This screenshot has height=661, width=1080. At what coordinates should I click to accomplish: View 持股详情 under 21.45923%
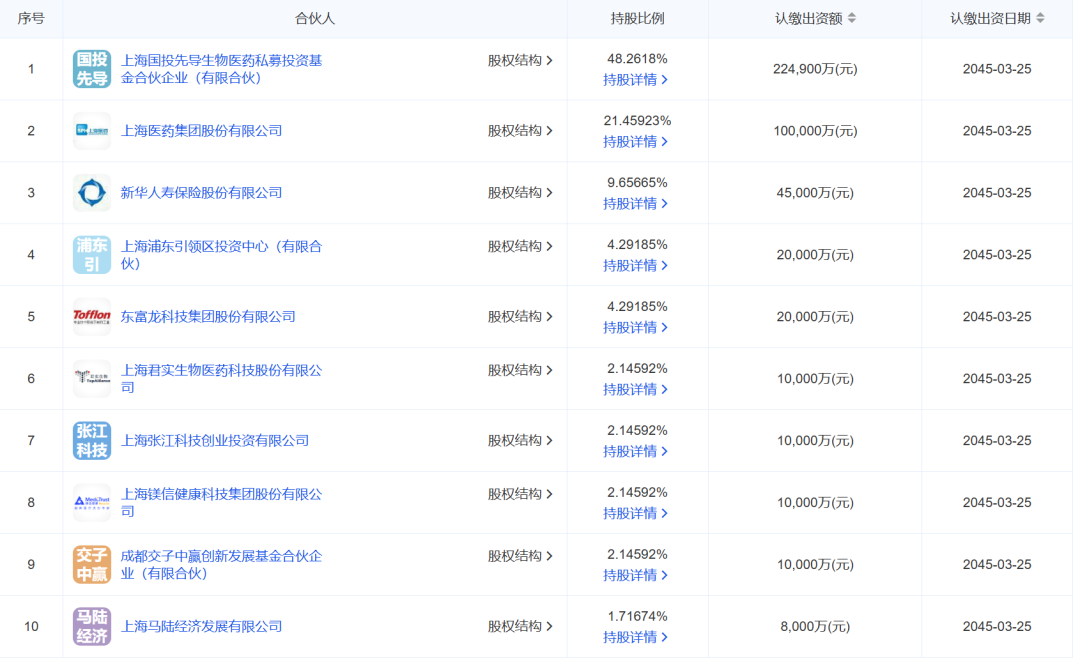[635, 142]
